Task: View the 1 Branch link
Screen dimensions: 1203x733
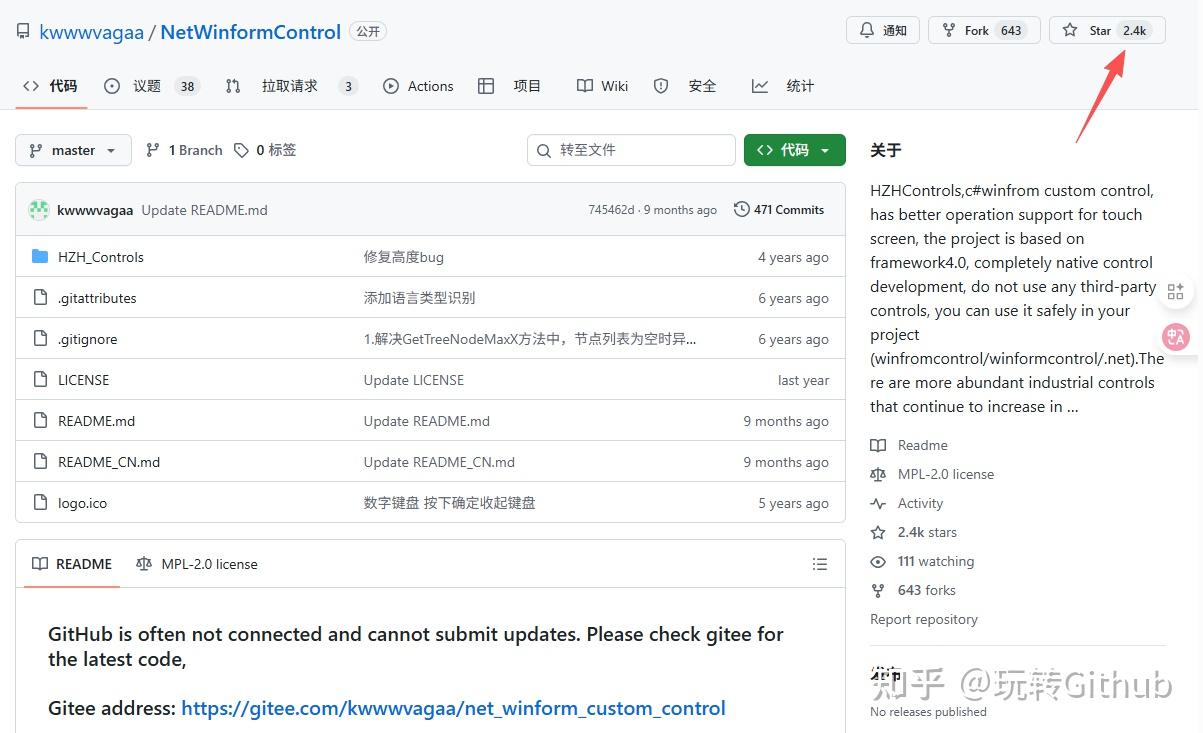Action: click(x=184, y=150)
